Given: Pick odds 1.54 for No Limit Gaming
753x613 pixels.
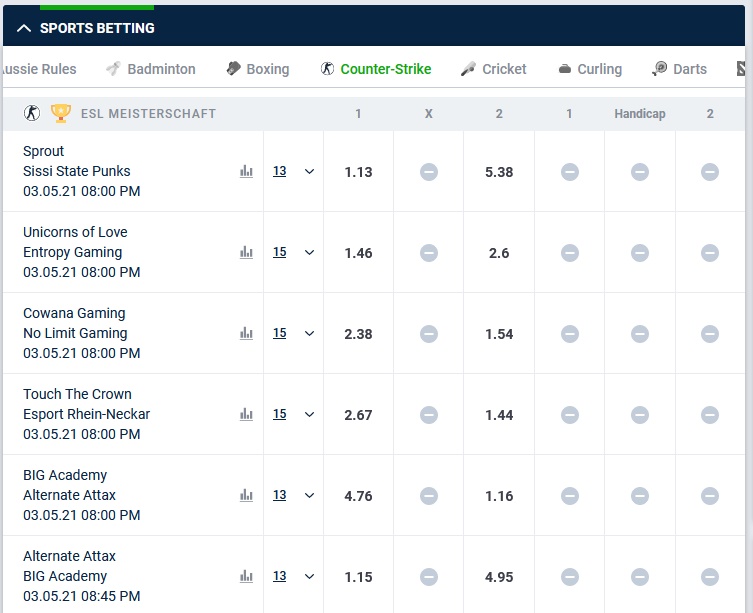Looking at the screenshot, I should 499,334.
